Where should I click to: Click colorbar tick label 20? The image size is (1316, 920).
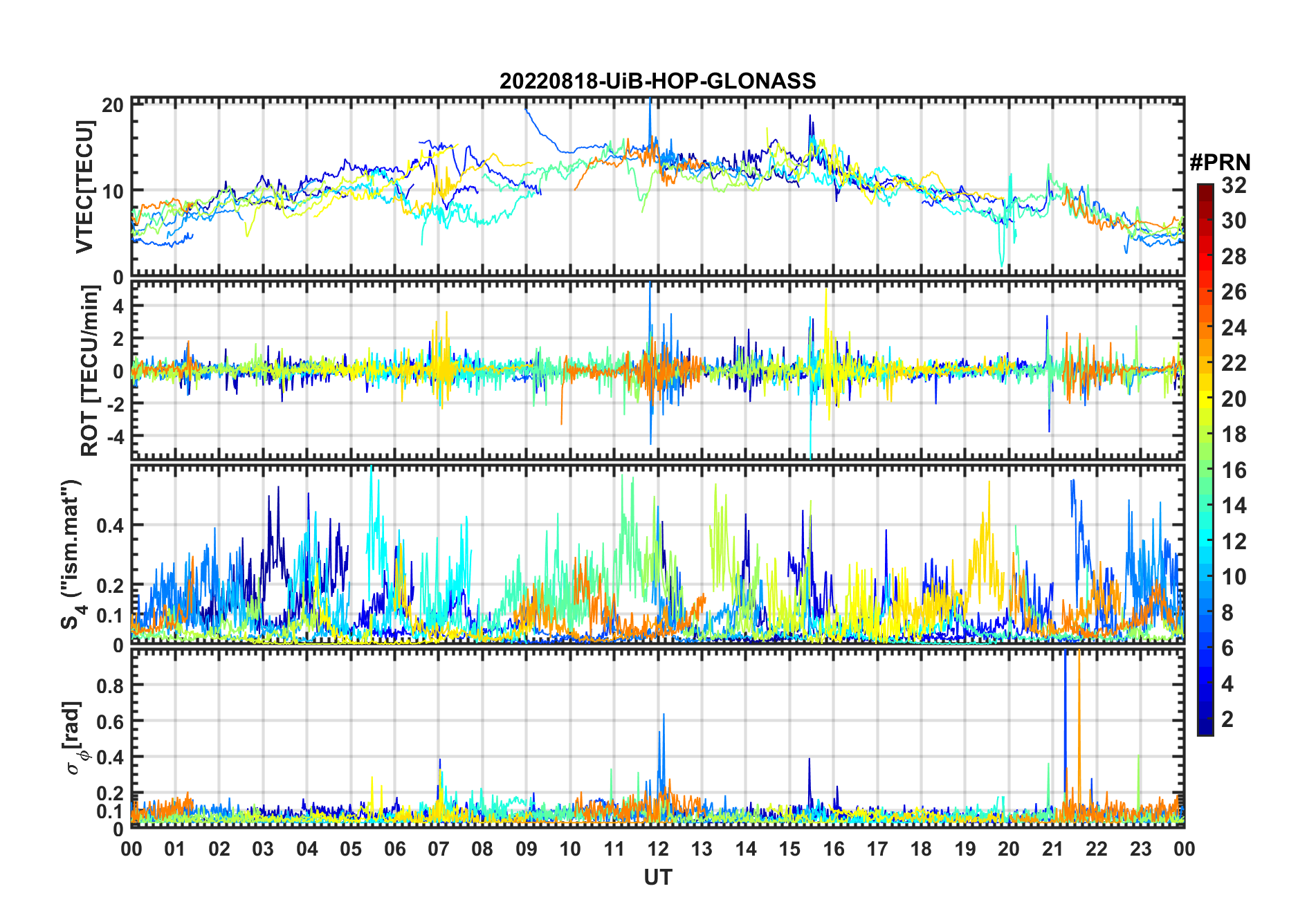point(1234,399)
